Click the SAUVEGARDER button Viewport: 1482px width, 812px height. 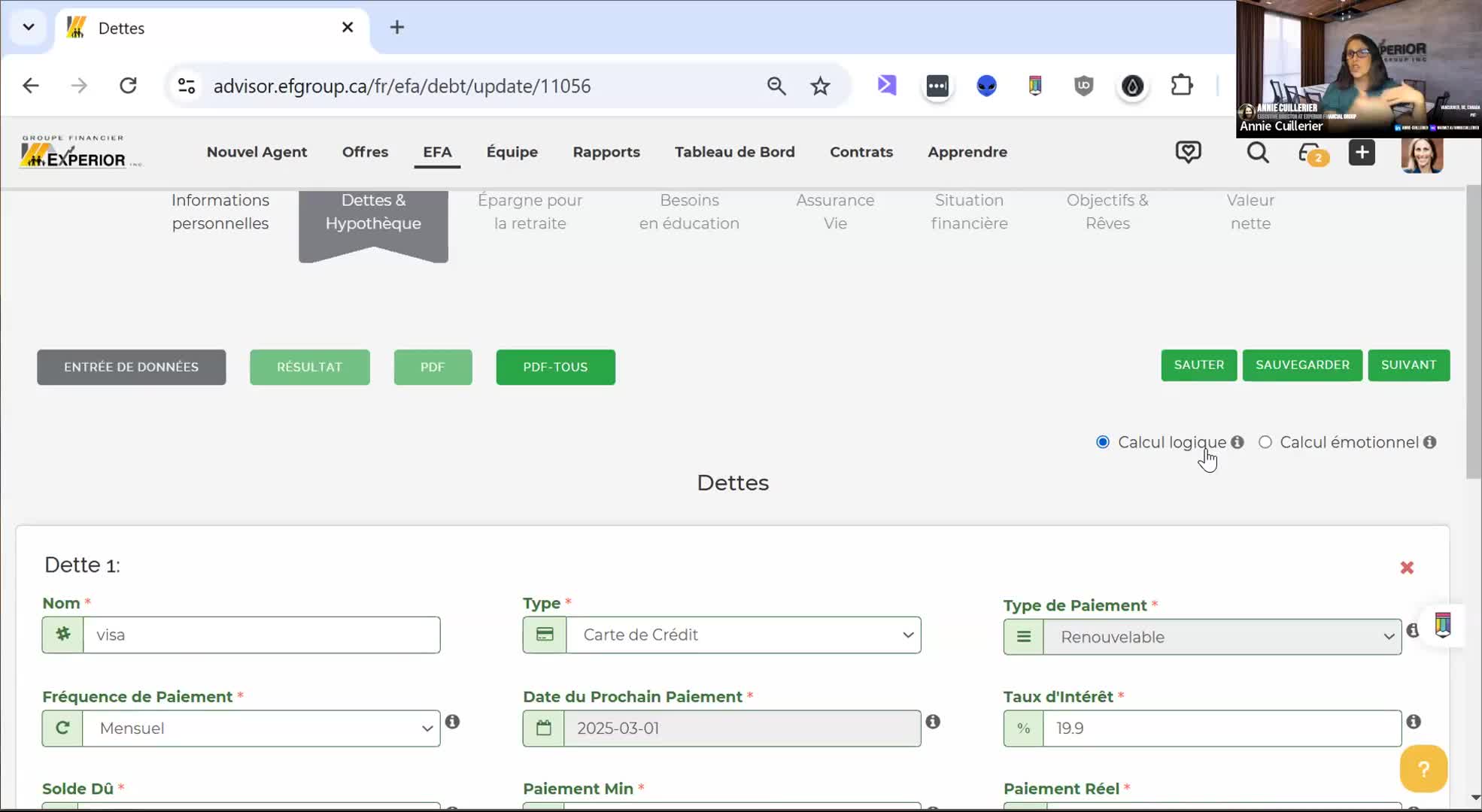click(x=1301, y=365)
